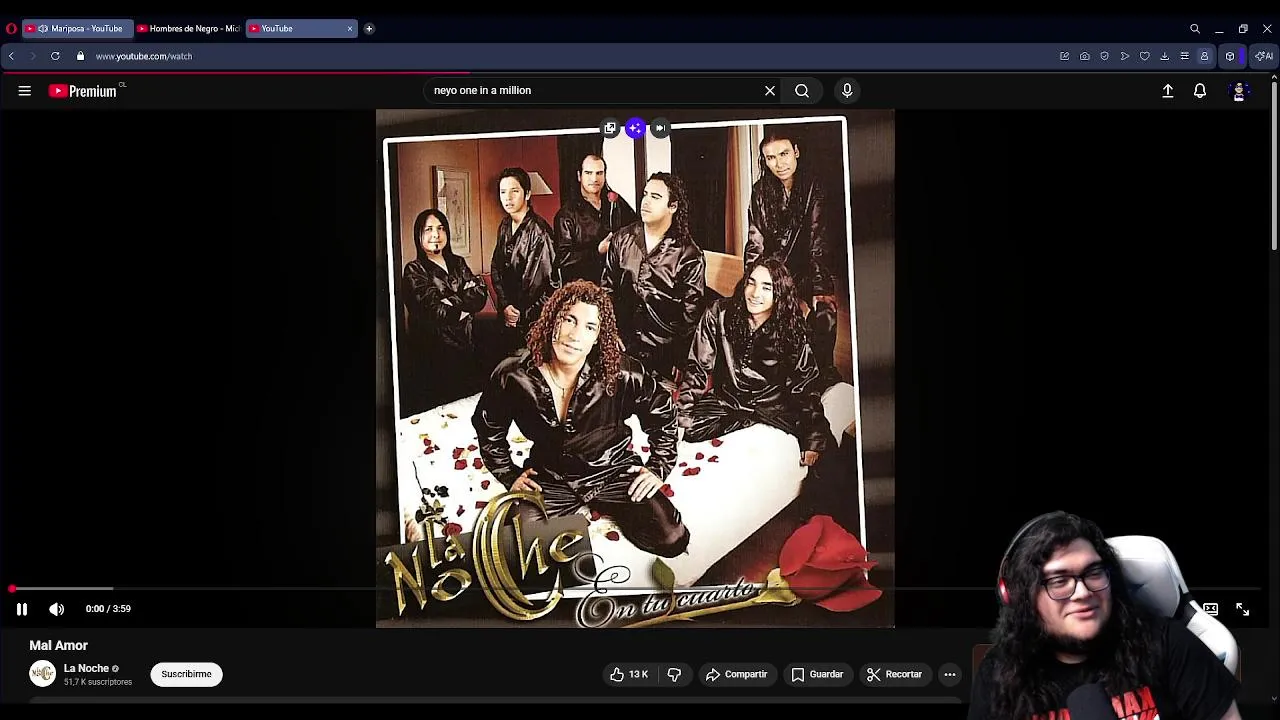Image resolution: width=1280 pixels, height=720 pixels.
Task: Open the La Noche channel name
Action: 87,669
